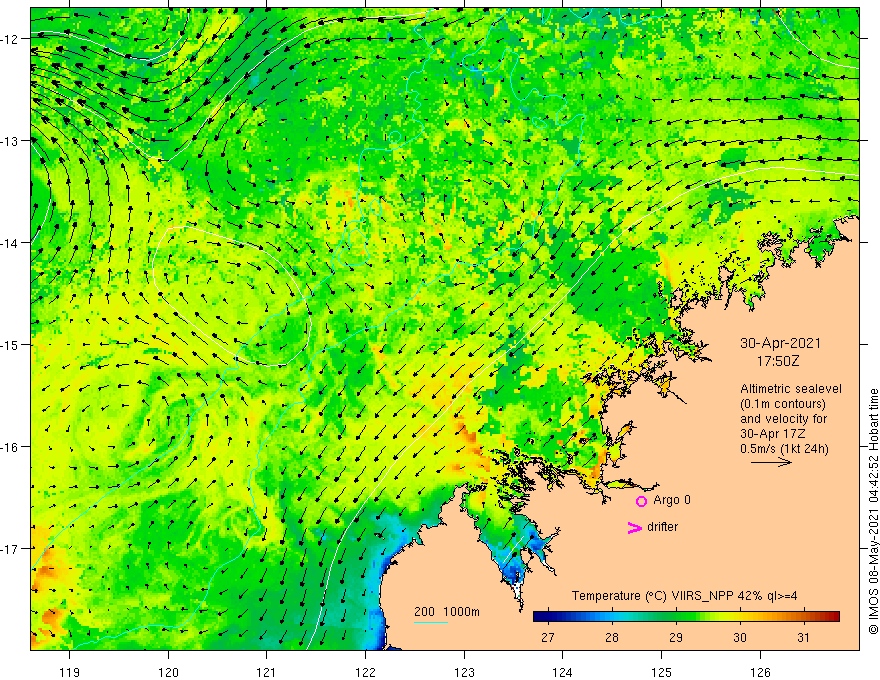The width and height of the screenshot is (880, 680).
Task: Click the '0.5m/s (1kt 24h)' scale text
Action: (784, 449)
